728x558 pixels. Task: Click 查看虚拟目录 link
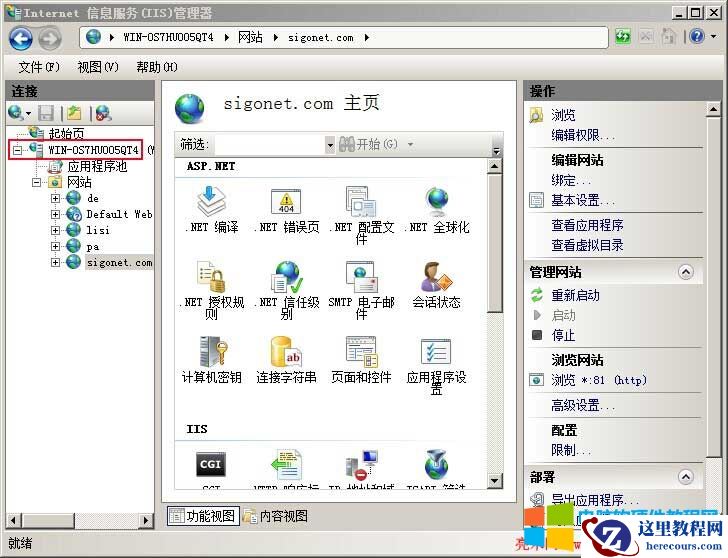[x=587, y=245]
